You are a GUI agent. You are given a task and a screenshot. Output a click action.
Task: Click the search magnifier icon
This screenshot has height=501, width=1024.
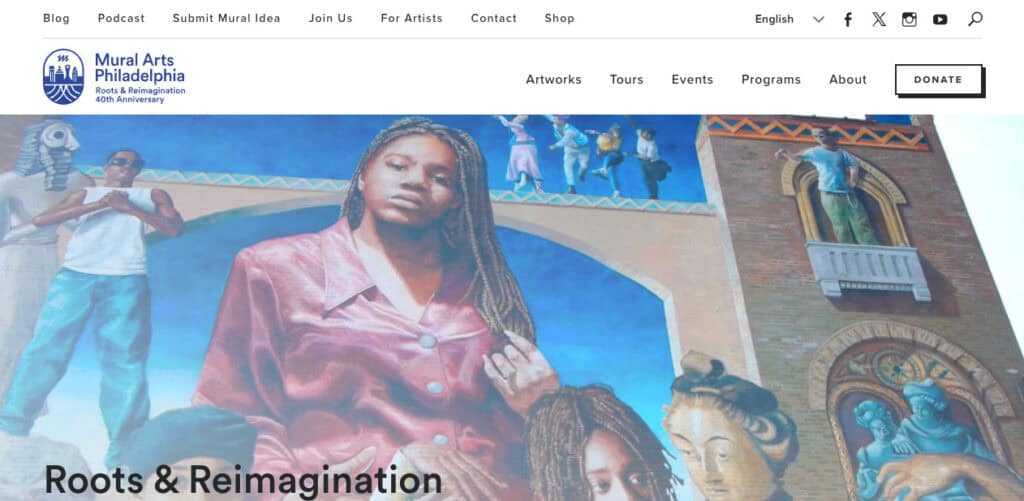point(975,19)
